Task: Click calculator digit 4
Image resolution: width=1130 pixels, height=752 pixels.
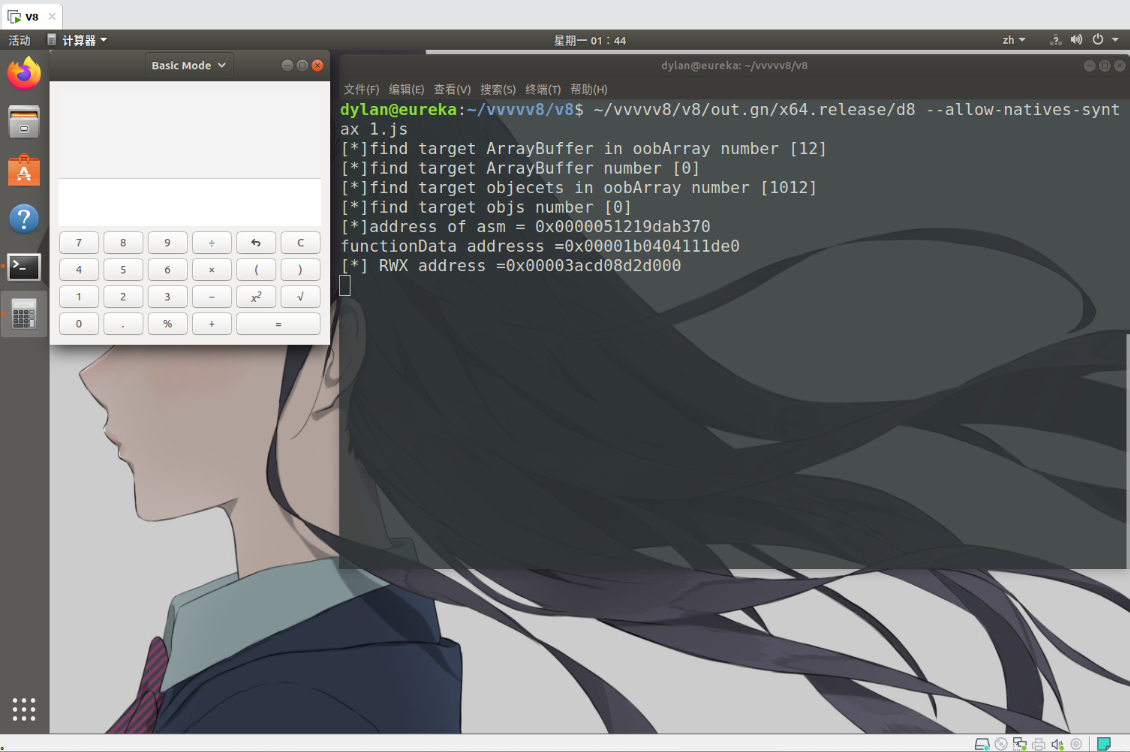Action: pos(79,270)
